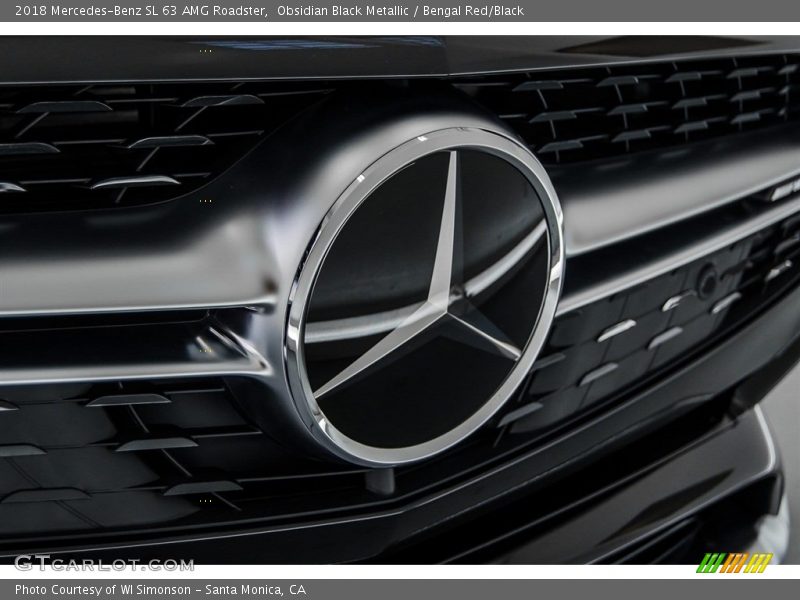This screenshot has width=800, height=600.
Task: Click the color text 'Obsidian Black Metallic'
Action: (x=342, y=11)
